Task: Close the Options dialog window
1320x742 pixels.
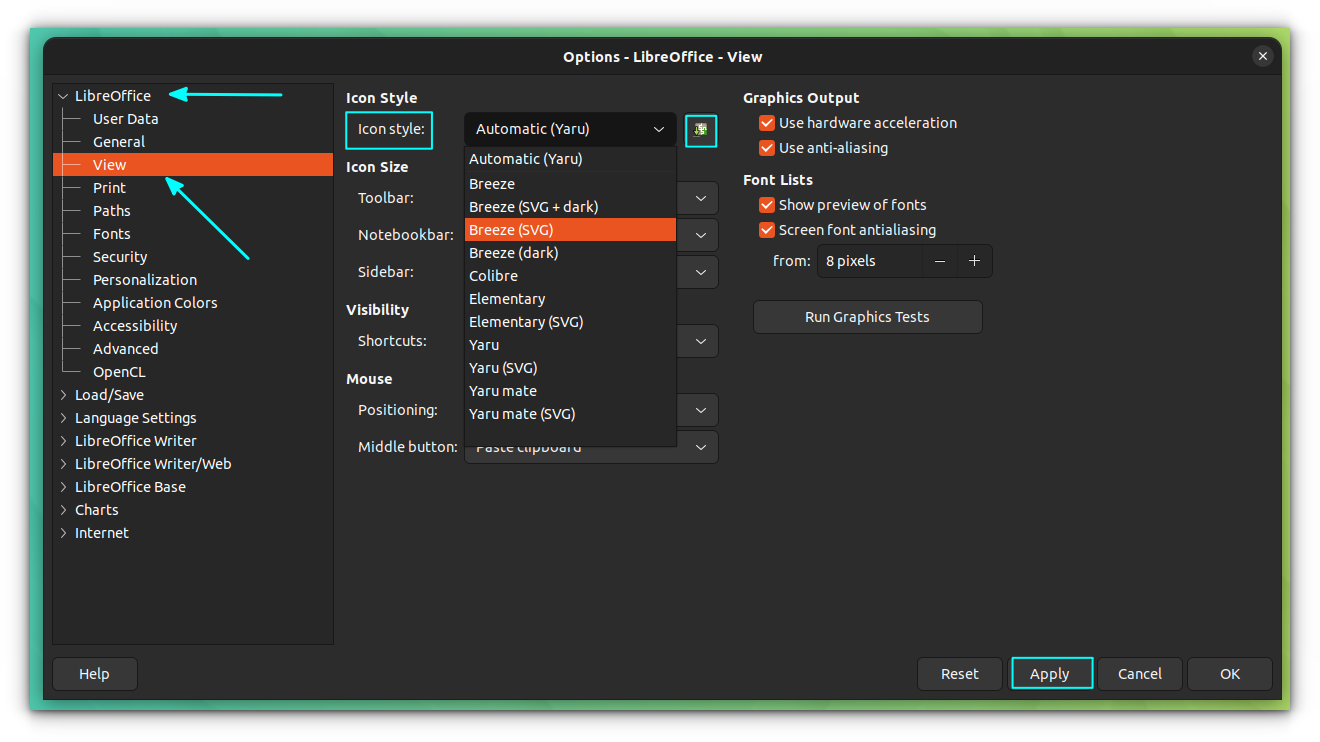Action: [x=1263, y=57]
